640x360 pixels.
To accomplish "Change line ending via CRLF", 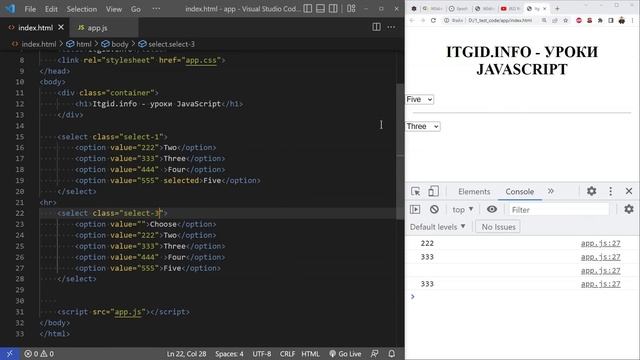I will tap(287, 354).
